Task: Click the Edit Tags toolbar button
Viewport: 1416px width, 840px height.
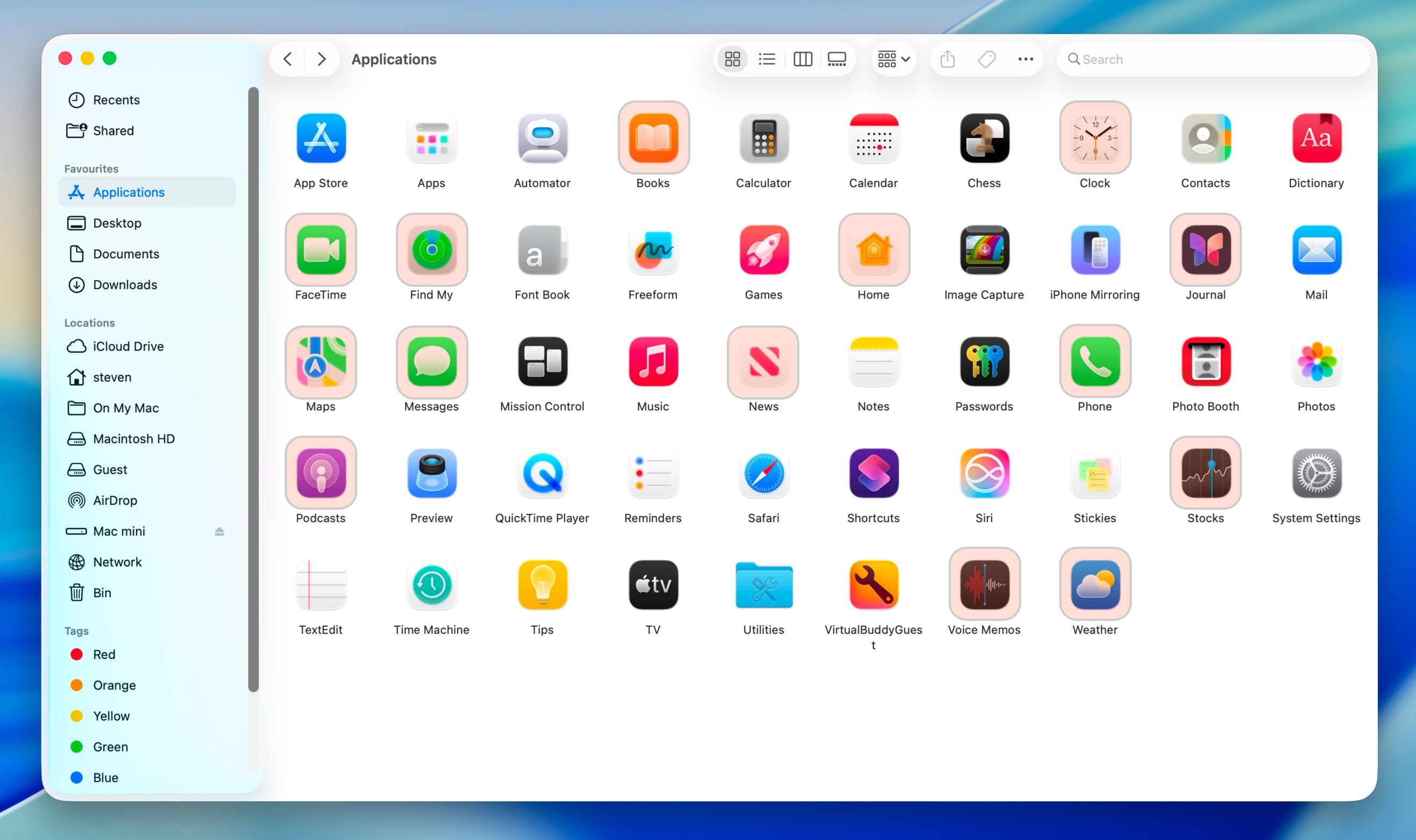Action: [986, 59]
